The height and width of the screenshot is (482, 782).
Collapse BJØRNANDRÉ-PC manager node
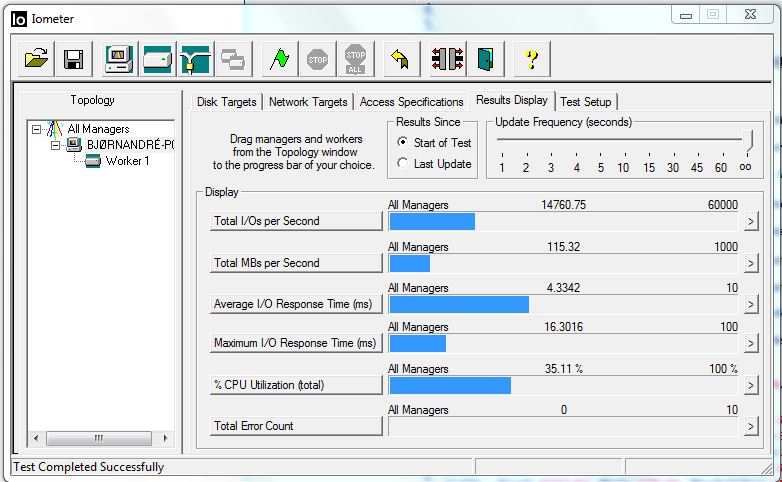(x=56, y=145)
